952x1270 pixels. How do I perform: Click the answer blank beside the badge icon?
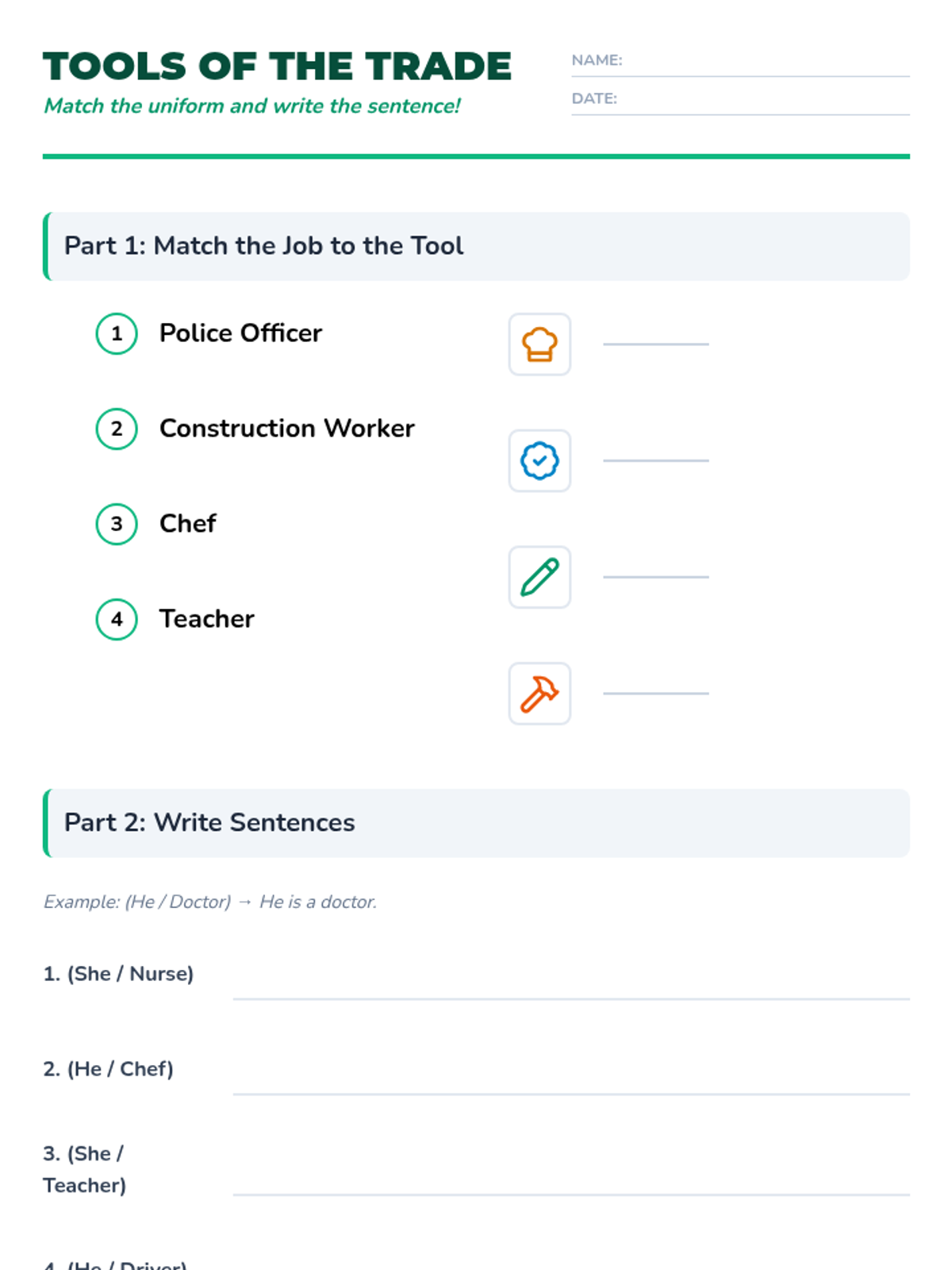[x=656, y=460]
